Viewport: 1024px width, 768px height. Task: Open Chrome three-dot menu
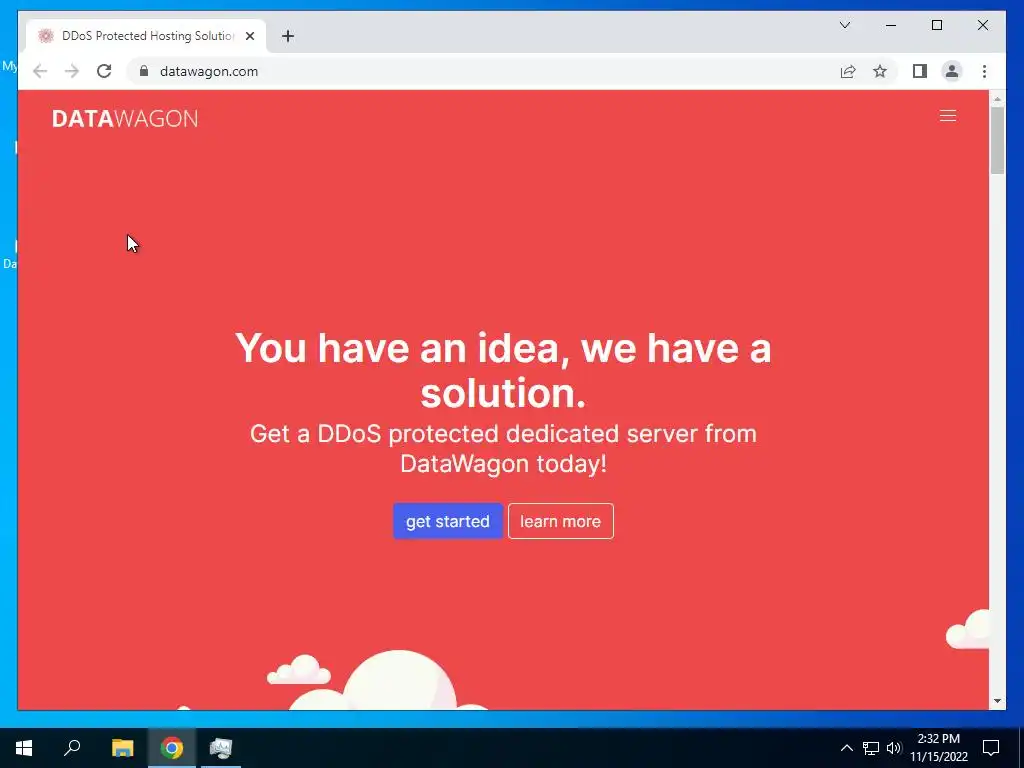point(984,71)
